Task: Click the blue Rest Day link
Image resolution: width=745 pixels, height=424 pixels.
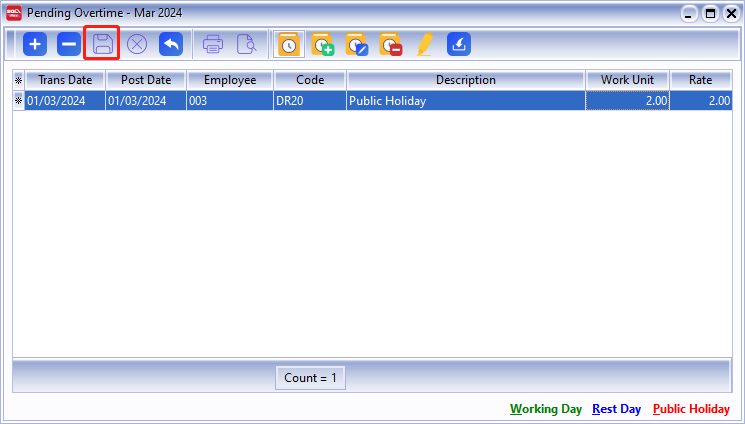Action: (x=616, y=409)
